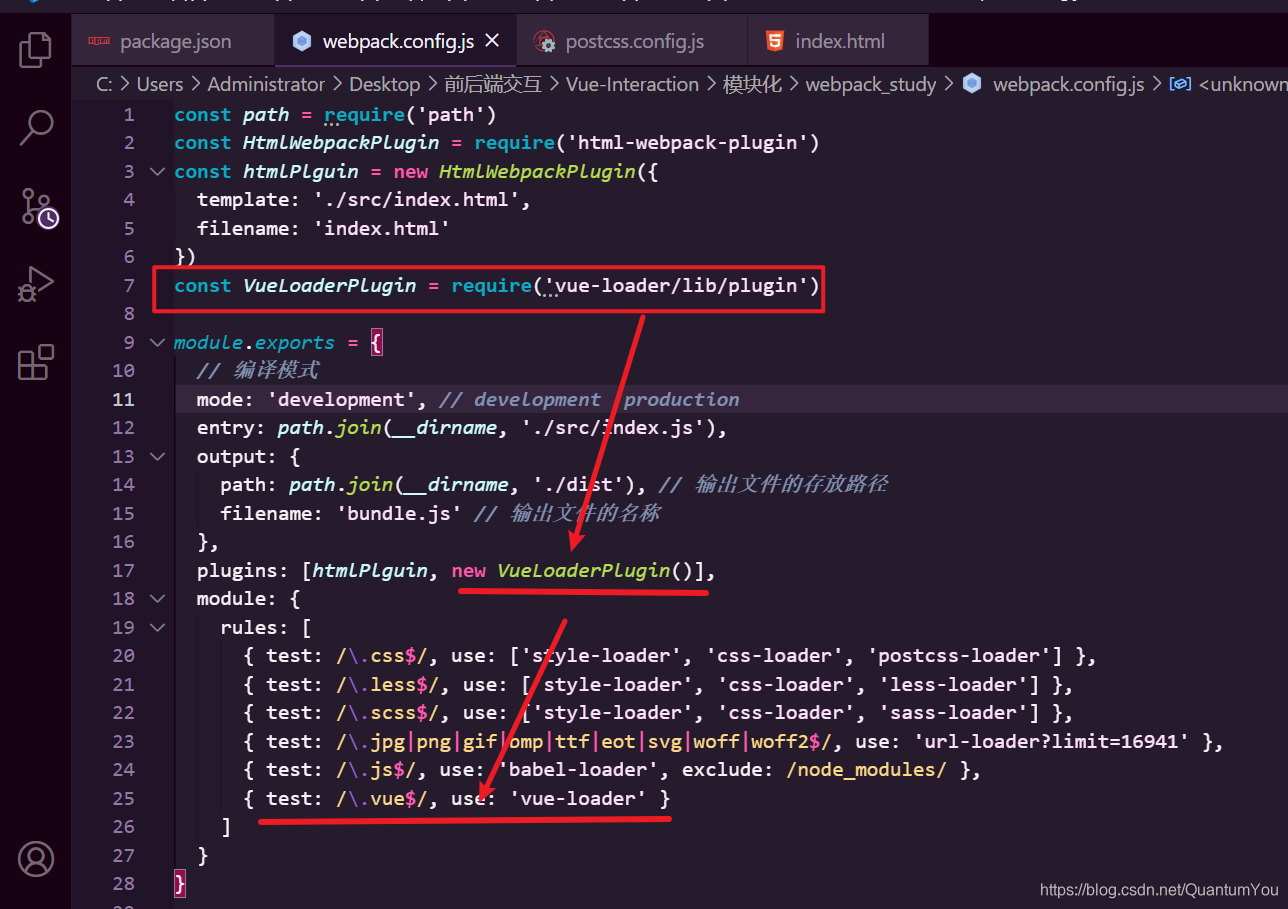
Task: Collapse the fold at line 3
Action: pos(157,171)
